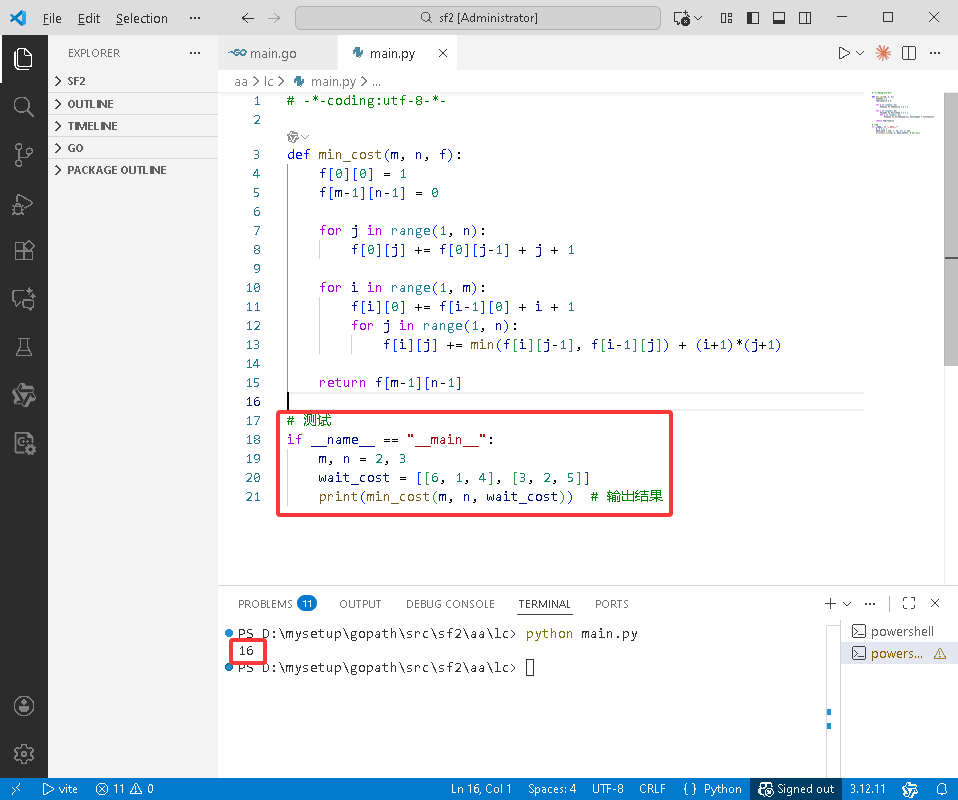Switch to the PROBLEMS panel tab
This screenshot has width=958, height=800.
(x=276, y=604)
